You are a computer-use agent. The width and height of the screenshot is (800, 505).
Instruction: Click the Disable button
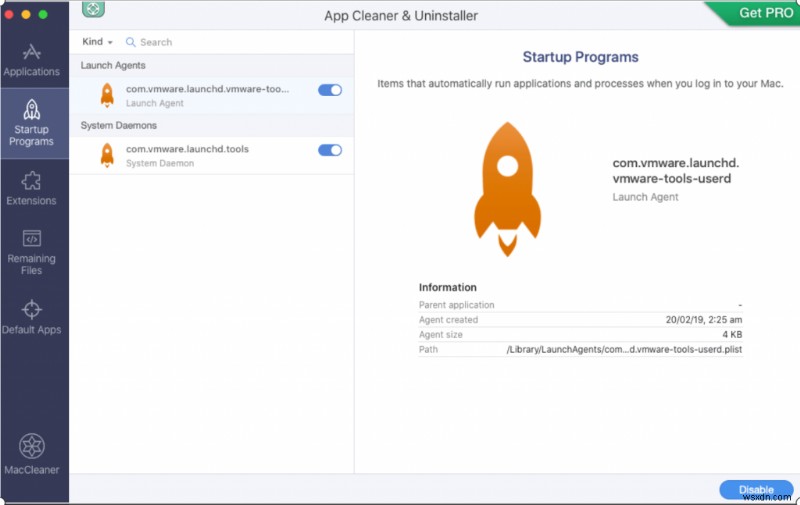[x=757, y=490]
